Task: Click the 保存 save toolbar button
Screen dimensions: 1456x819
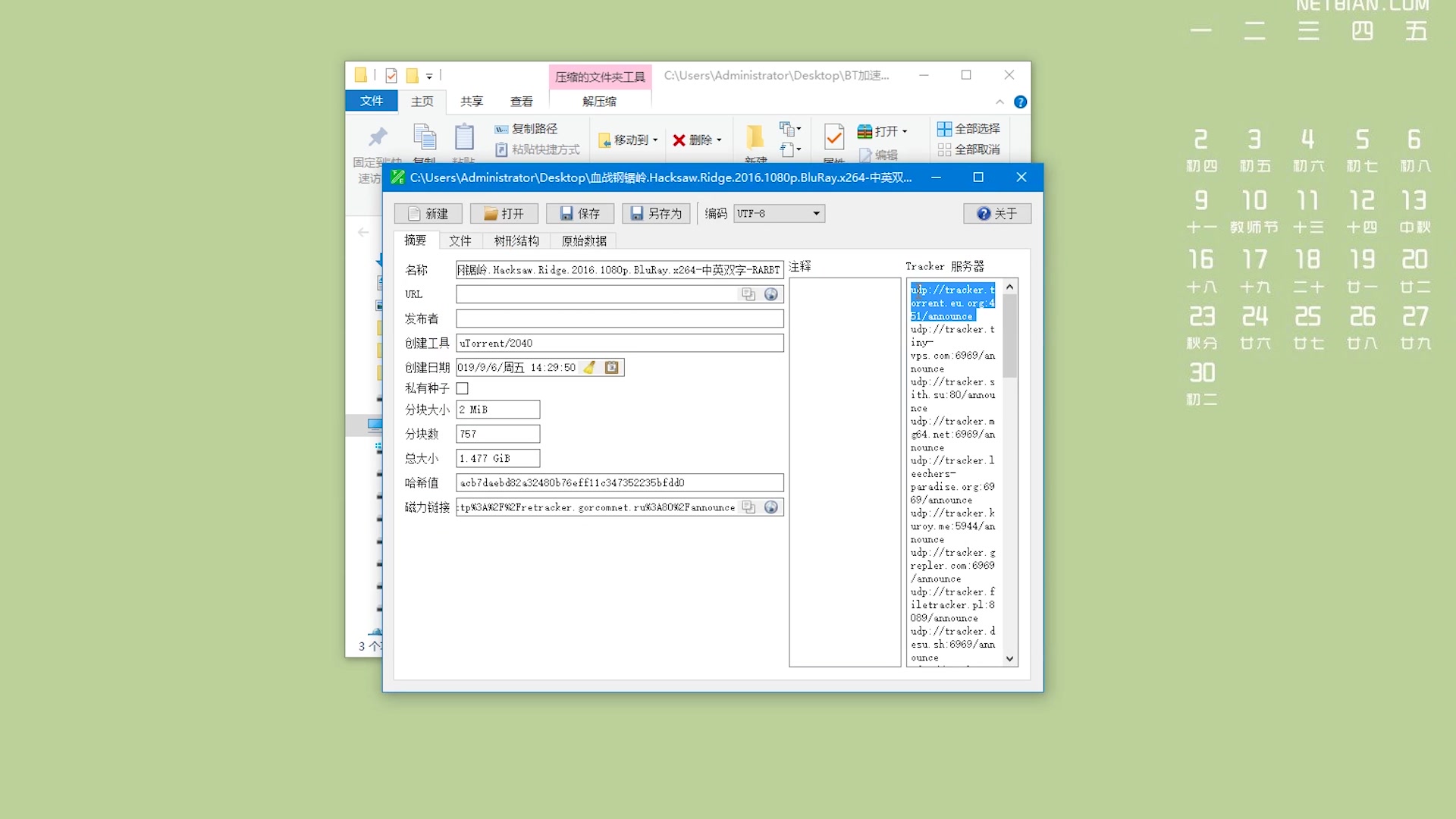Action: tap(579, 214)
